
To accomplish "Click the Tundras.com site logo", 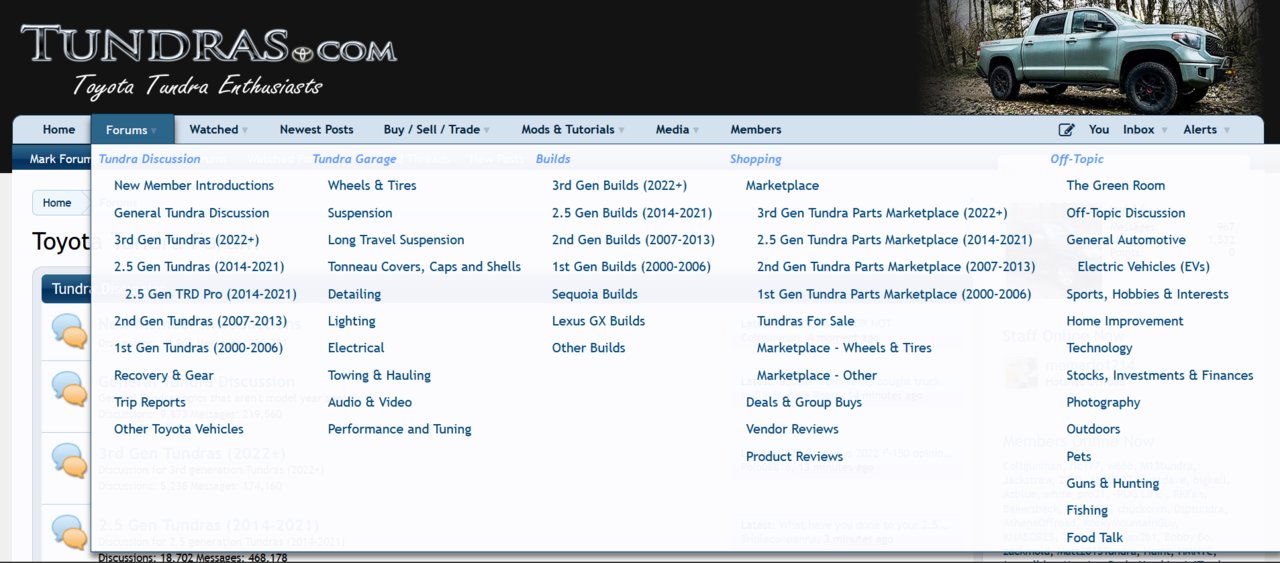I will point(208,45).
